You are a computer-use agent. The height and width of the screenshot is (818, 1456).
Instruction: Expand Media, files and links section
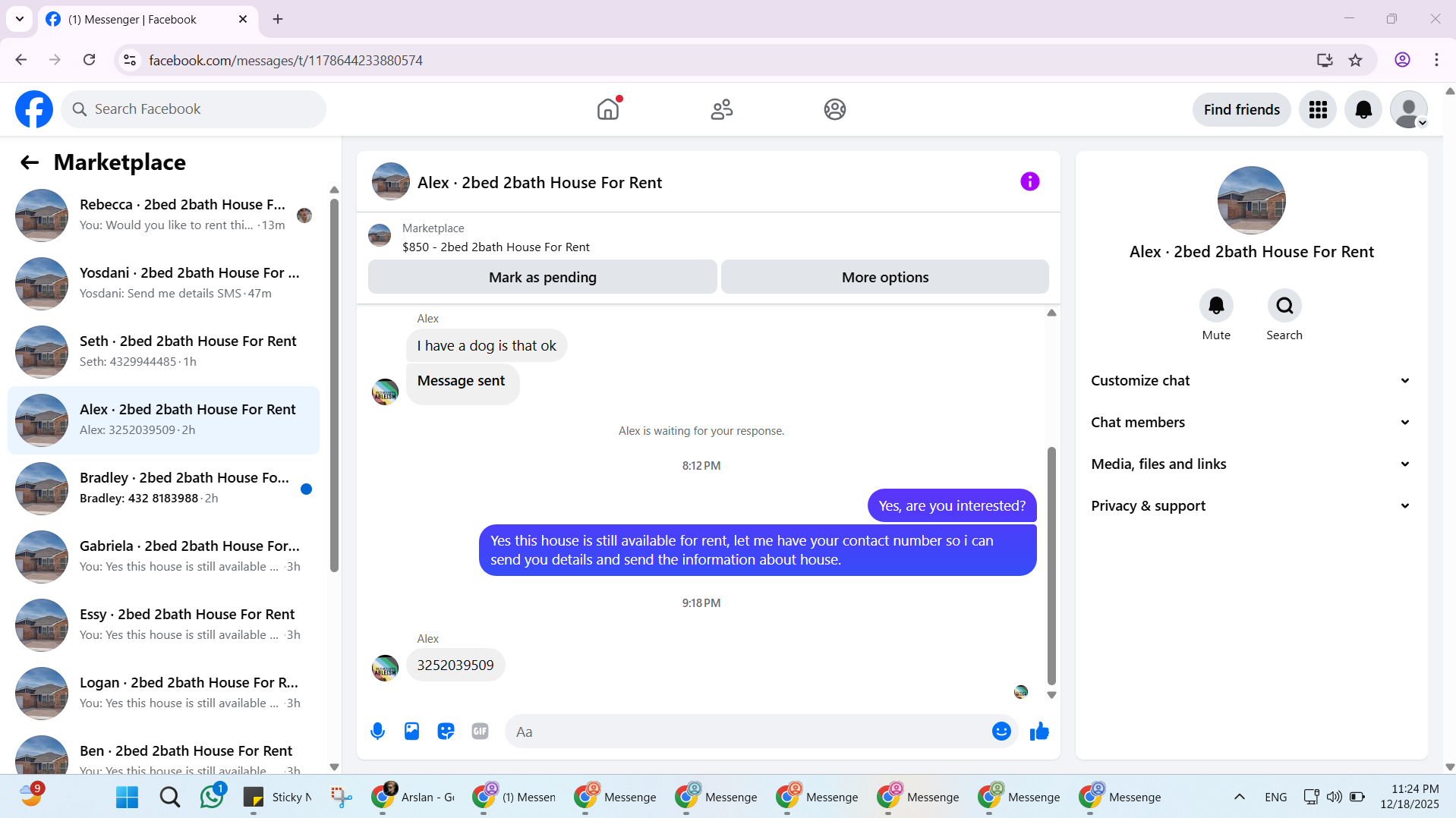point(1251,464)
